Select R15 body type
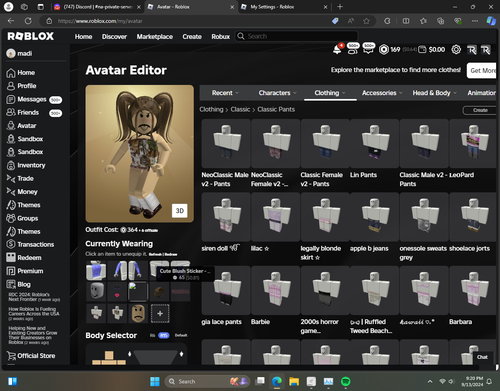Viewport: 500px width, 391px height. (164, 335)
